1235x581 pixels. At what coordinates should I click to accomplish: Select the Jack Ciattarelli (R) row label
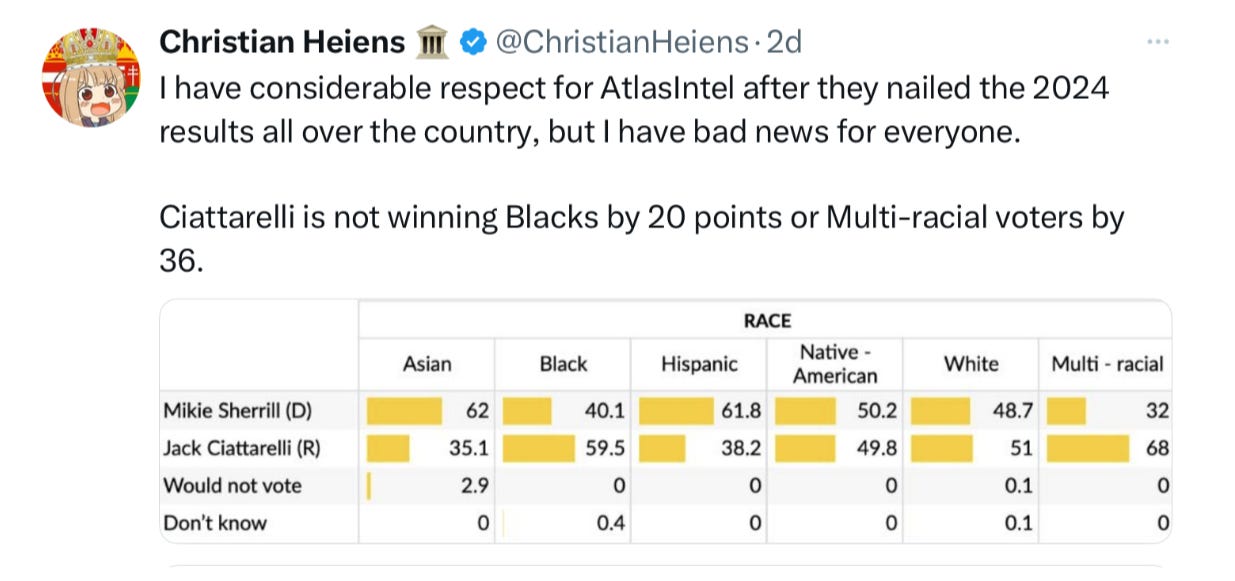(x=241, y=448)
